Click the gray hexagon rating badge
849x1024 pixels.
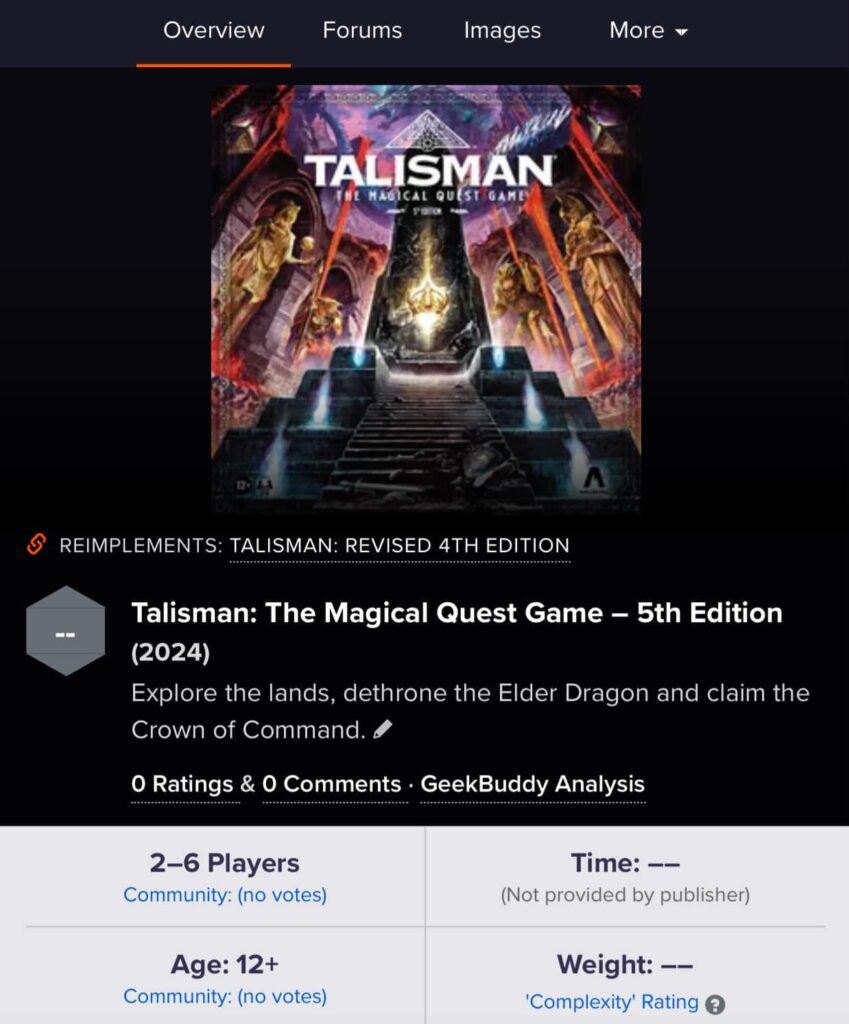pyautogui.click(x=65, y=631)
